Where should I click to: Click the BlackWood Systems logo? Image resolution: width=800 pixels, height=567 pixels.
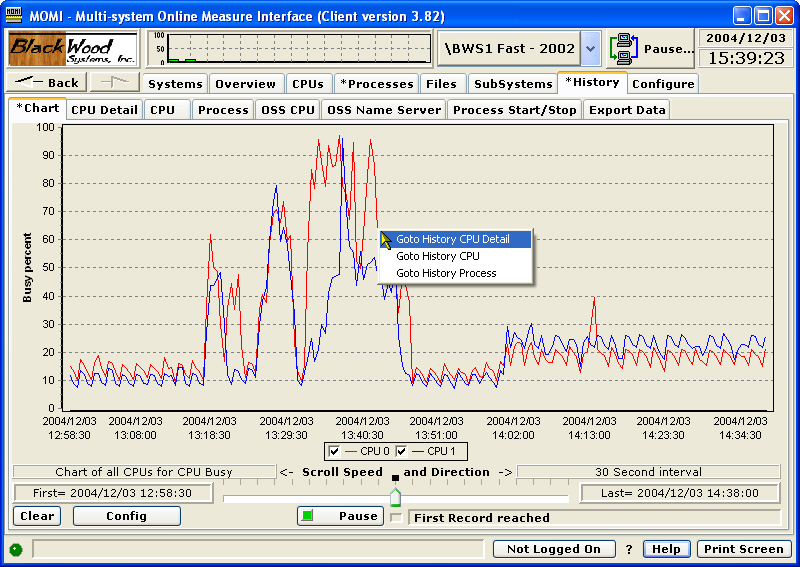[x=73, y=48]
